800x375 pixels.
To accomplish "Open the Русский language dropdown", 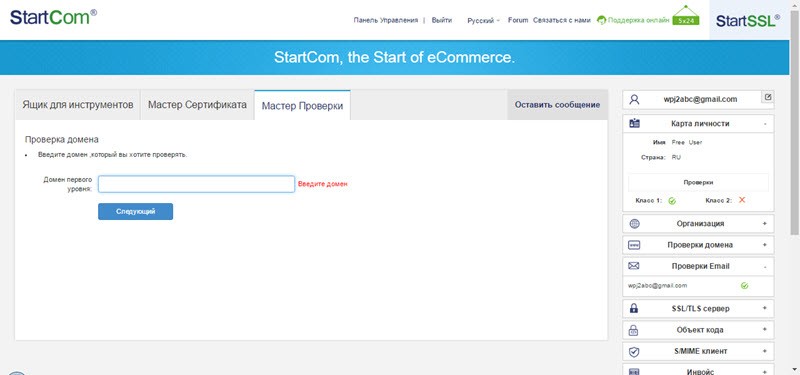I will click(x=483, y=21).
